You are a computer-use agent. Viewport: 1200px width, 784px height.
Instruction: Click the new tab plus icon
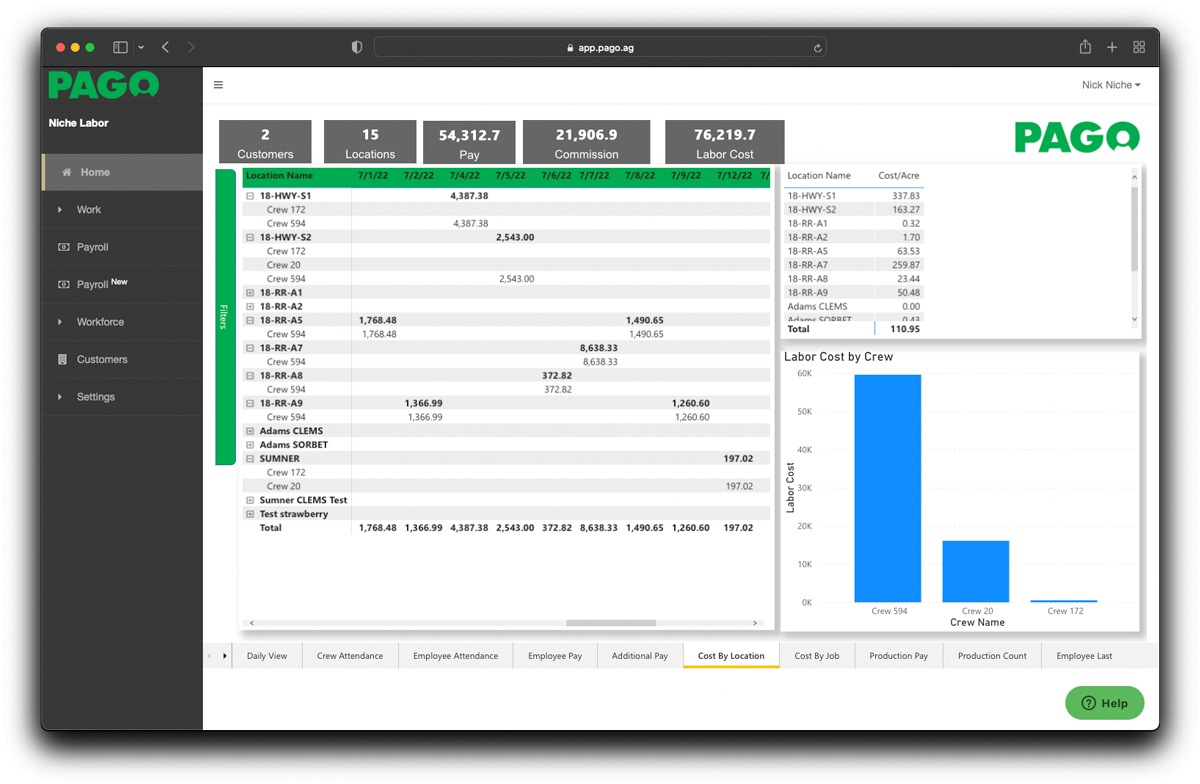coord(1112,47)
